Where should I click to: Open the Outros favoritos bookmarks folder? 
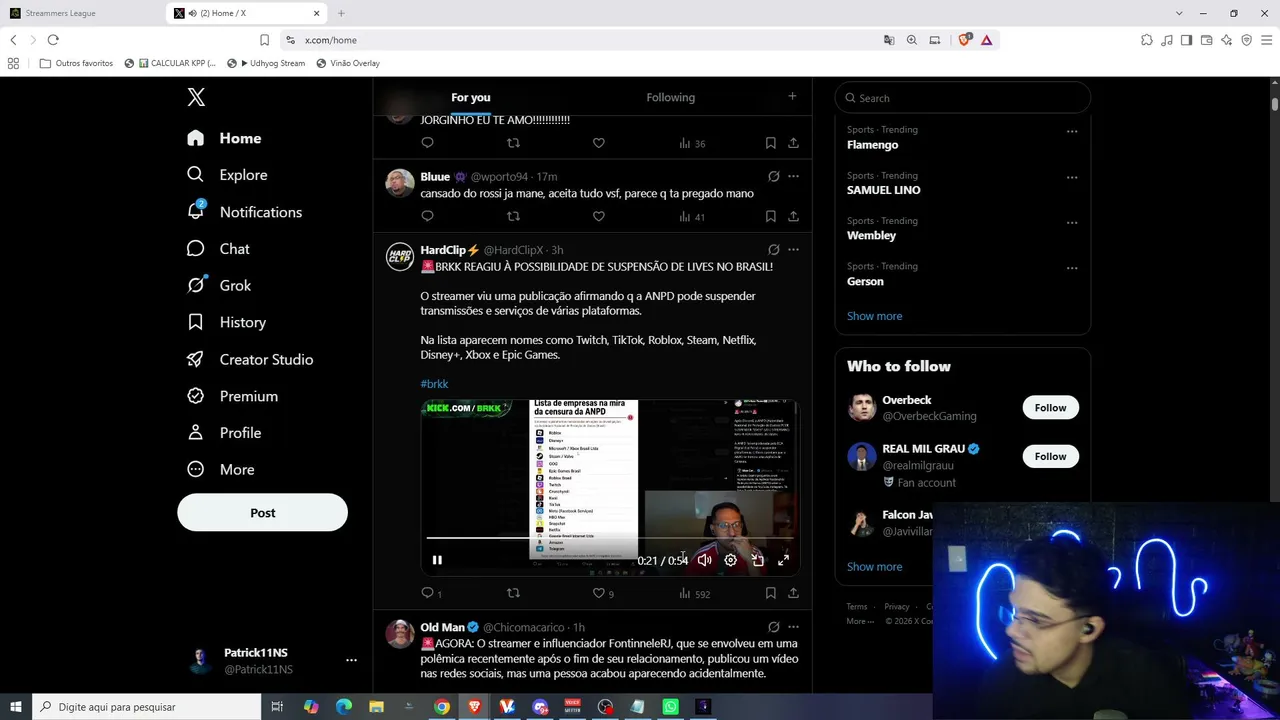click(x=76, y=63)
